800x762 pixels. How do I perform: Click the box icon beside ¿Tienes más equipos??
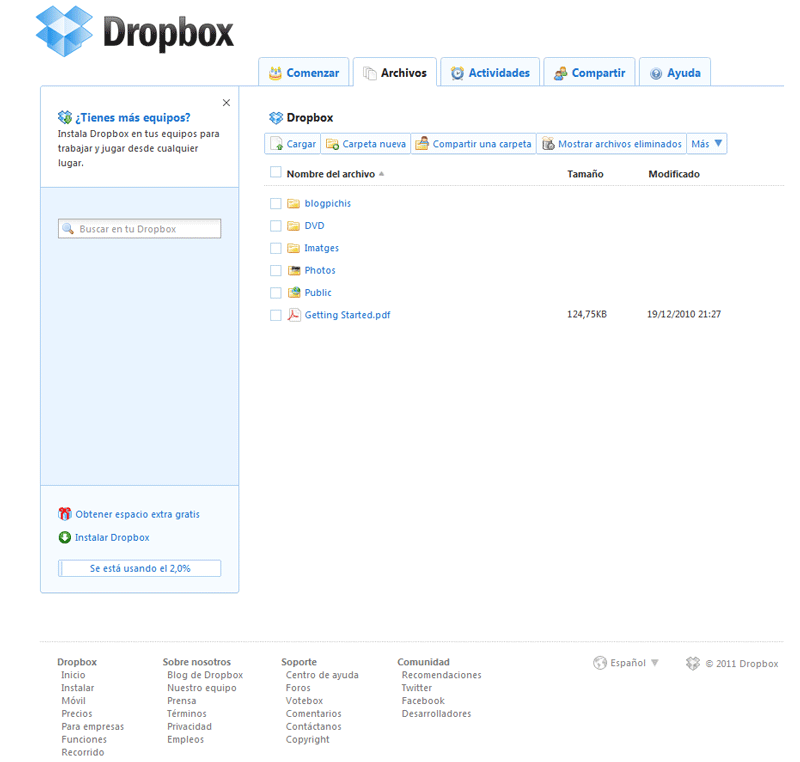(x=65, y=117)
